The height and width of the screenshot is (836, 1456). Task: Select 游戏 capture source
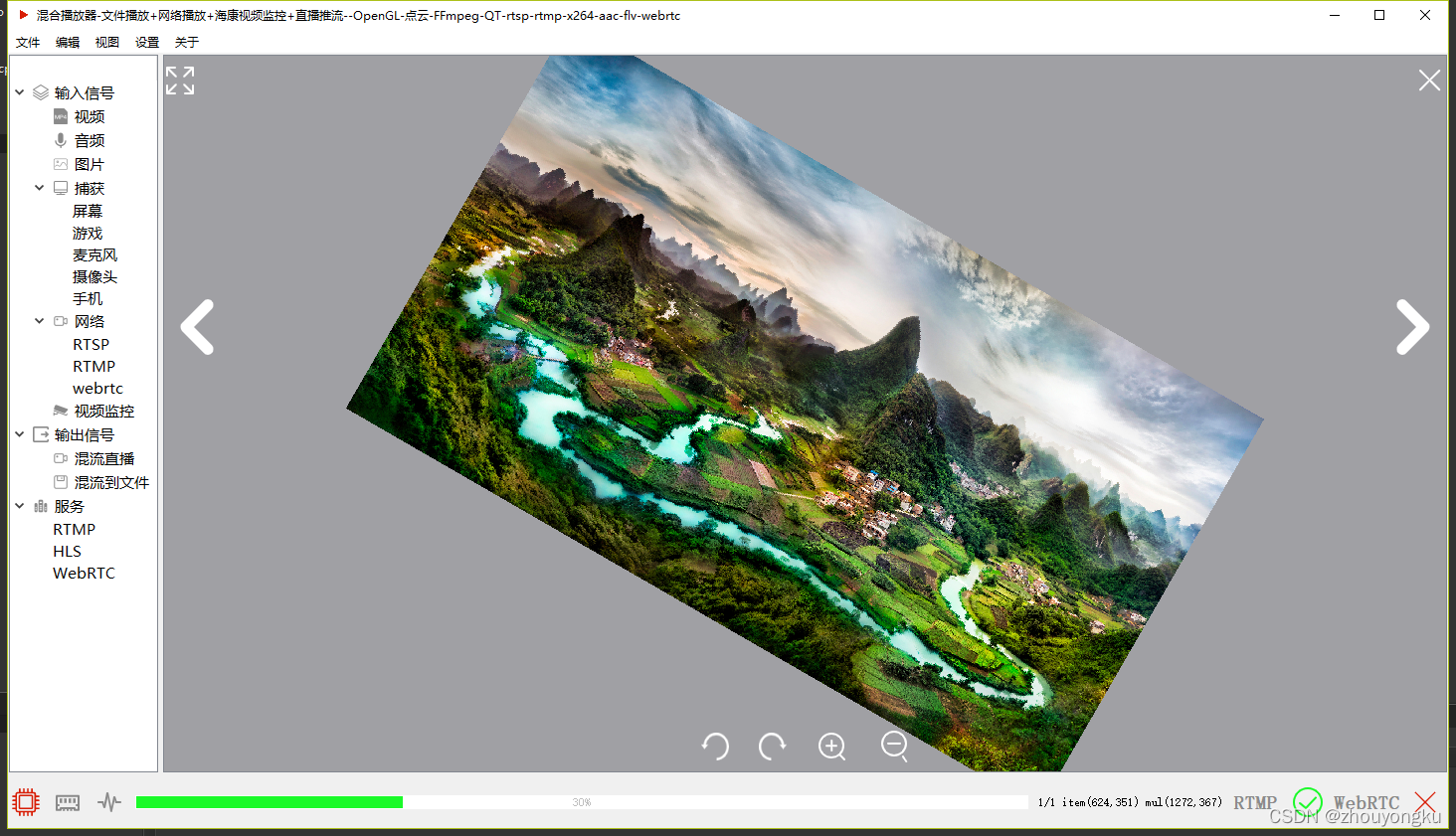click(88, 233)
